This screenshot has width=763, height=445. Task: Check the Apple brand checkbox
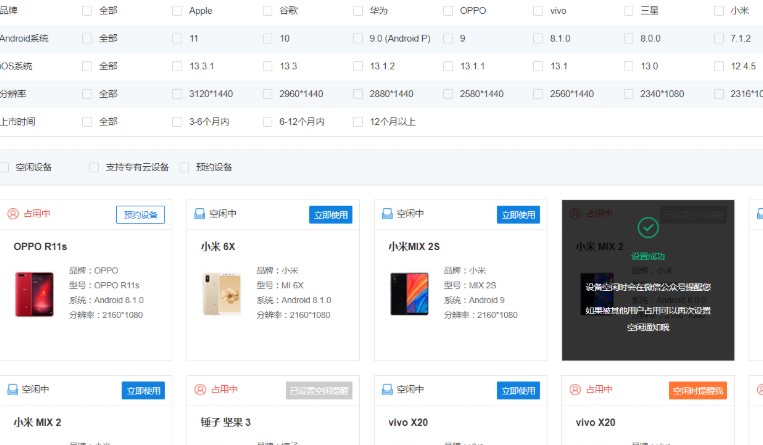(x=177, y=11)
